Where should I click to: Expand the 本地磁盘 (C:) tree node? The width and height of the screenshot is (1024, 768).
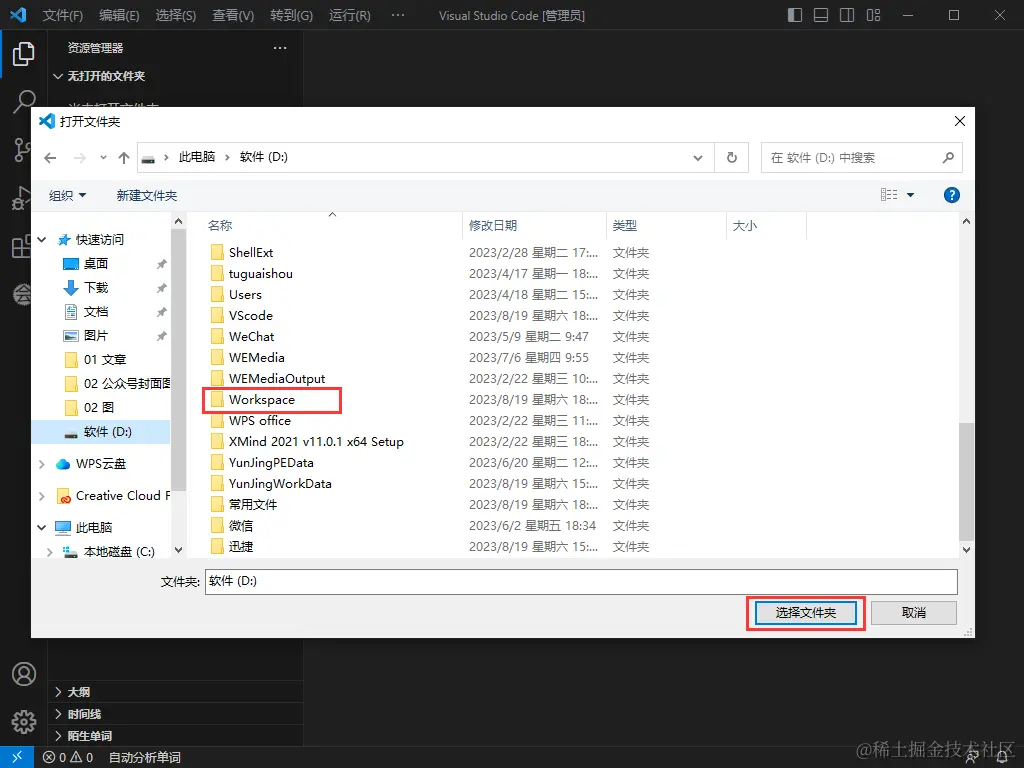50,552
